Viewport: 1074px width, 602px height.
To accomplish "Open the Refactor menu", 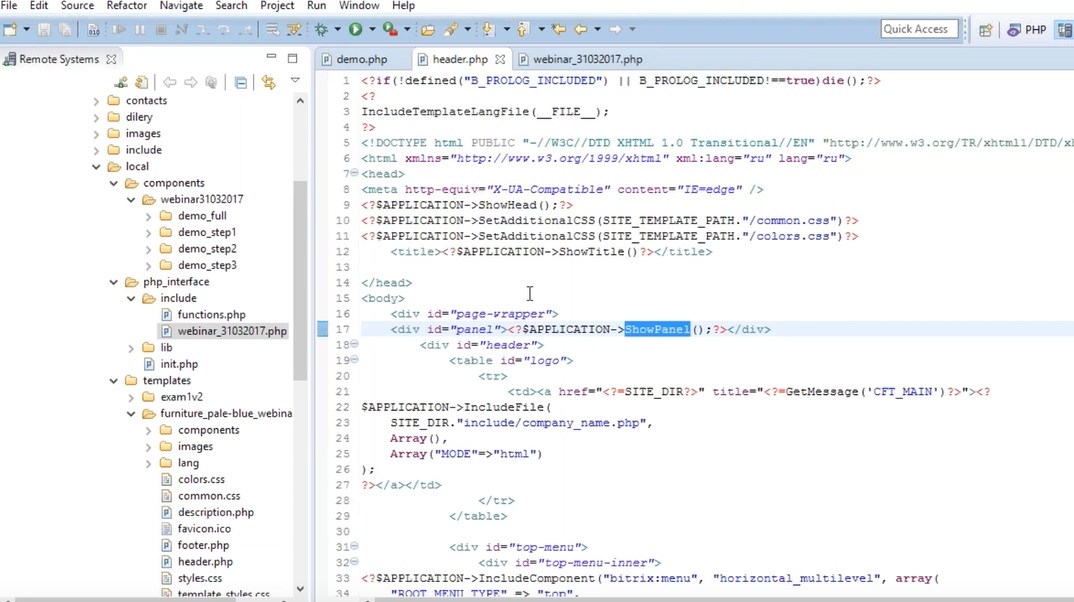I will pyautogui.click(x=127, y=5).
